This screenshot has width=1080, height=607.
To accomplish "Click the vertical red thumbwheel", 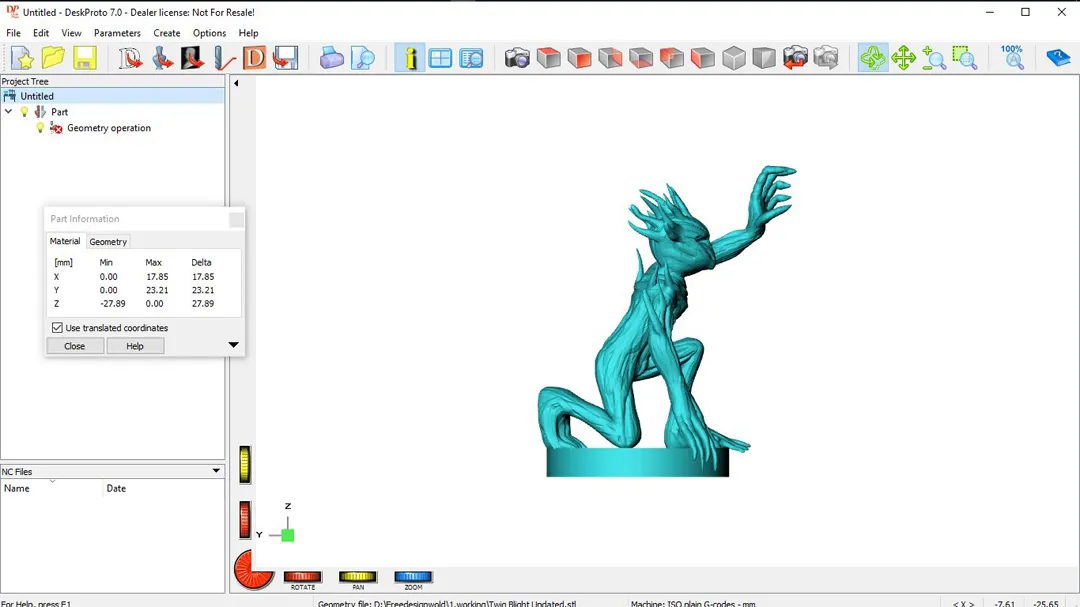I will tap(245, 519).
